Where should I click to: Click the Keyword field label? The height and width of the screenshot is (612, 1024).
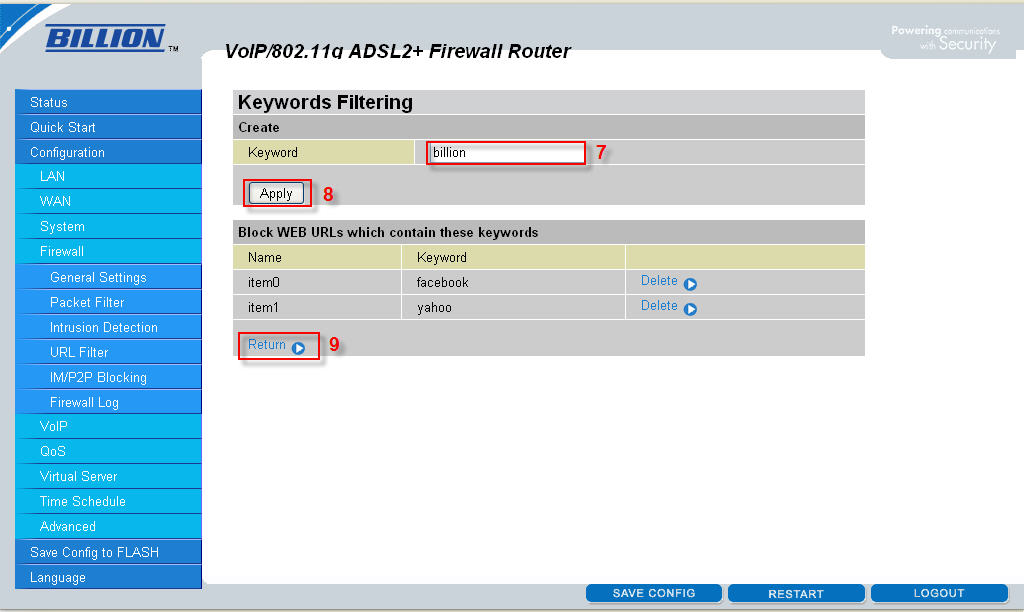click(273, 152)
